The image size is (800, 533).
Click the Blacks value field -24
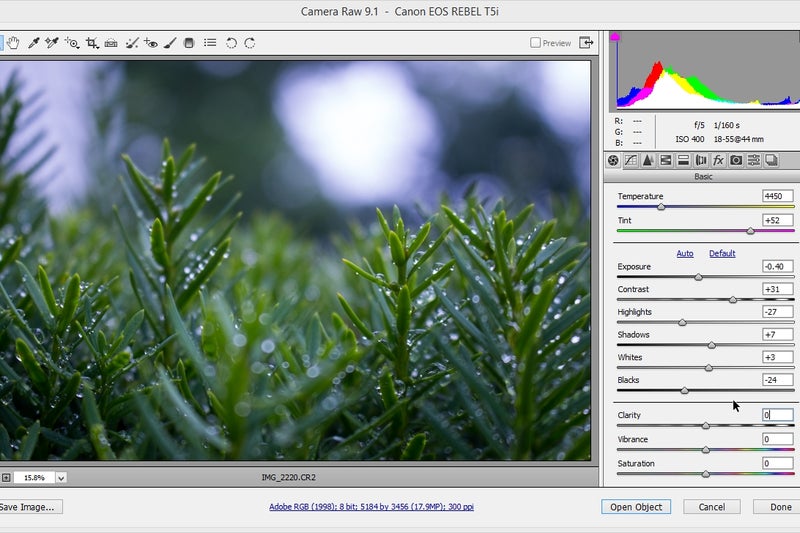point(778,380)
